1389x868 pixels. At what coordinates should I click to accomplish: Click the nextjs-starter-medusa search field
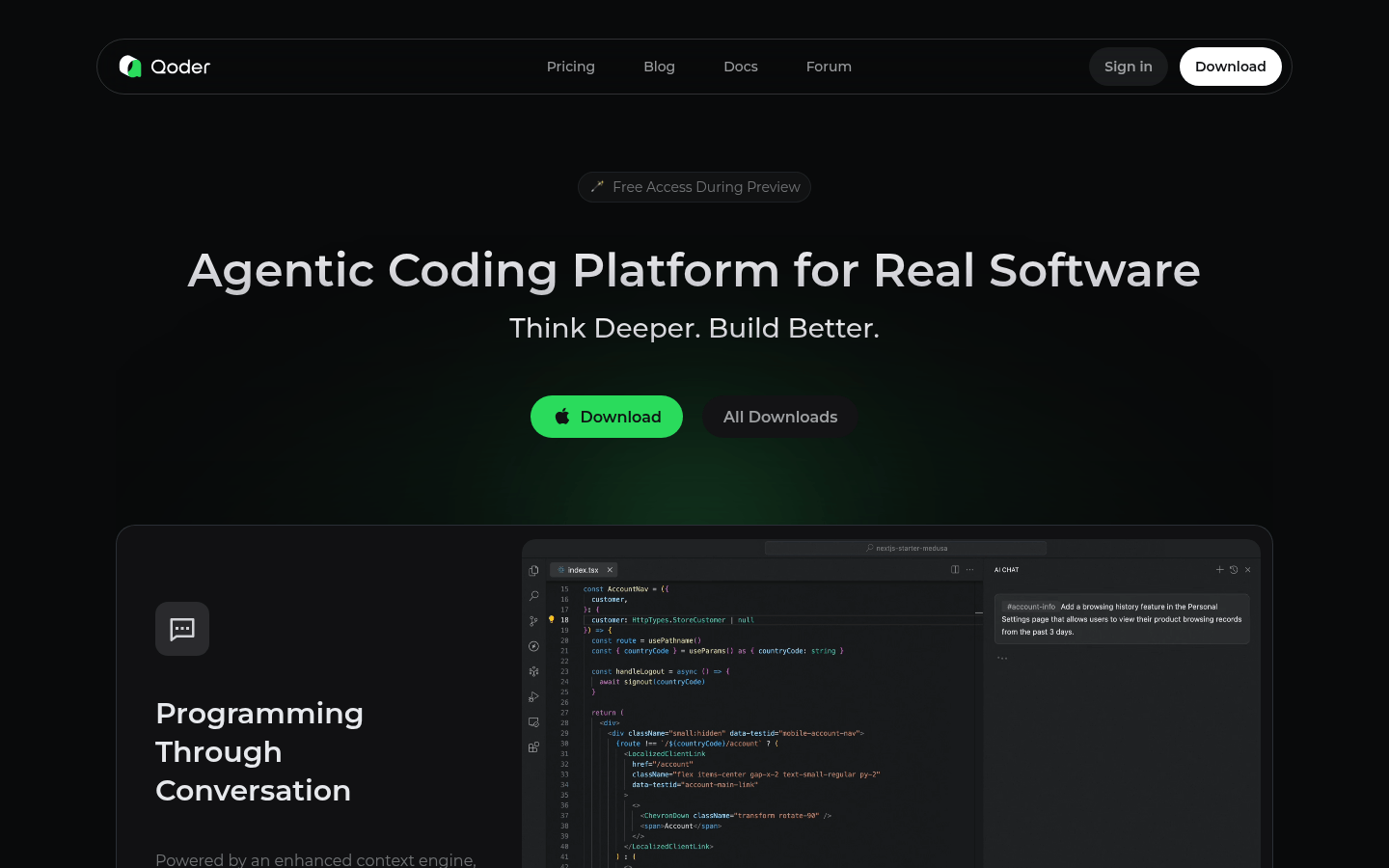(906, 548)
